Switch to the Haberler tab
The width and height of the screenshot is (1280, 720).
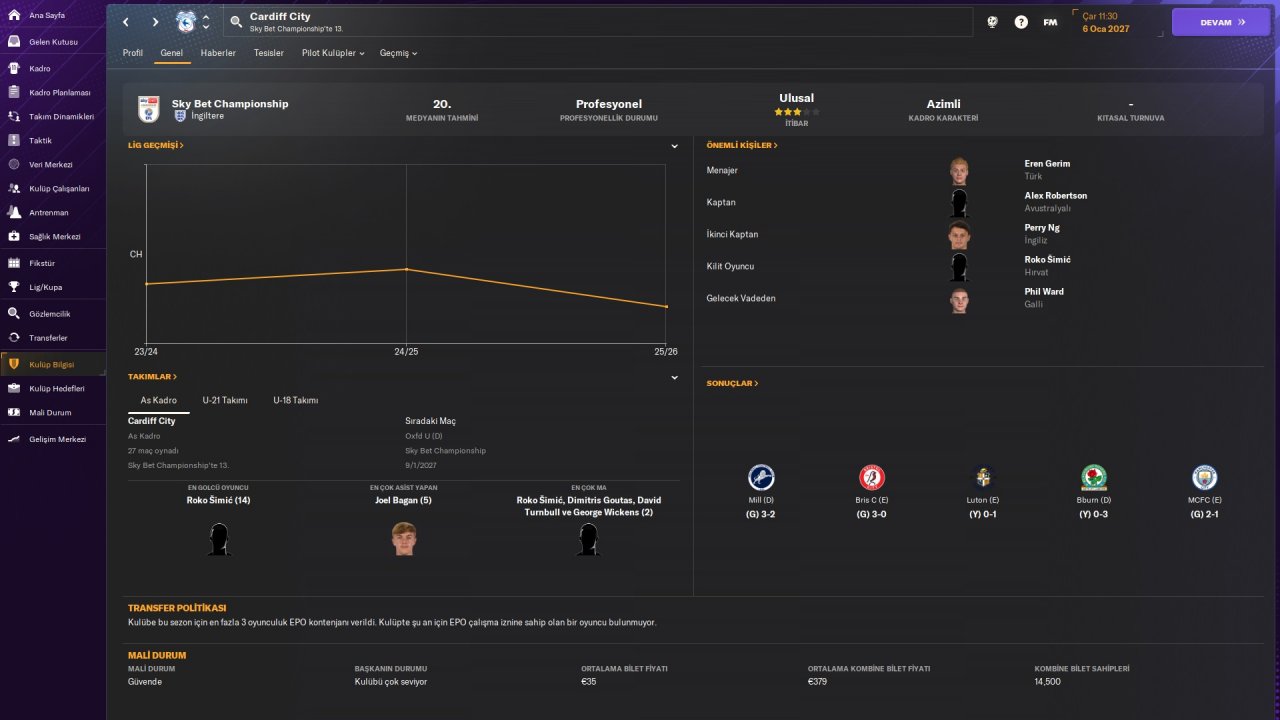pyautogui.click(x=218, y=53)
